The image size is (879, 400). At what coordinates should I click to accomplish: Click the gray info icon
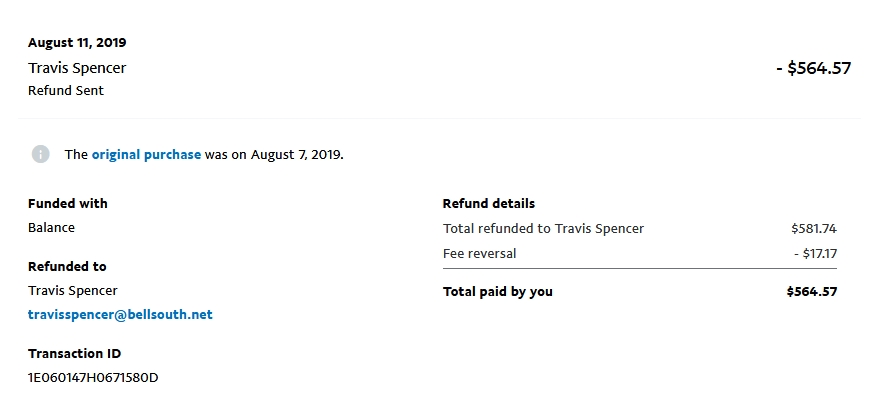pos(40,154)
